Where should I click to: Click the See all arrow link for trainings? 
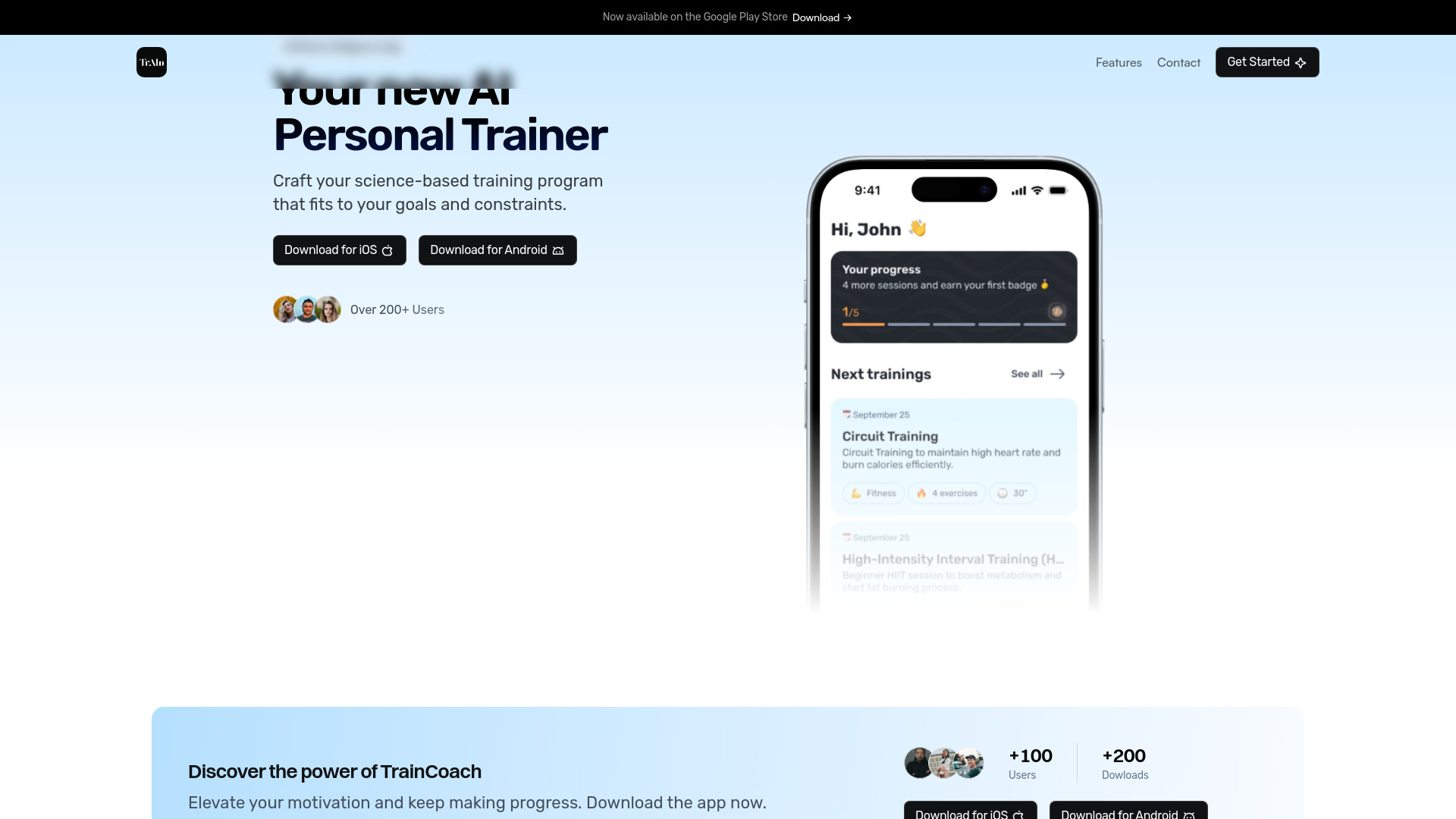coord(1037,373)
